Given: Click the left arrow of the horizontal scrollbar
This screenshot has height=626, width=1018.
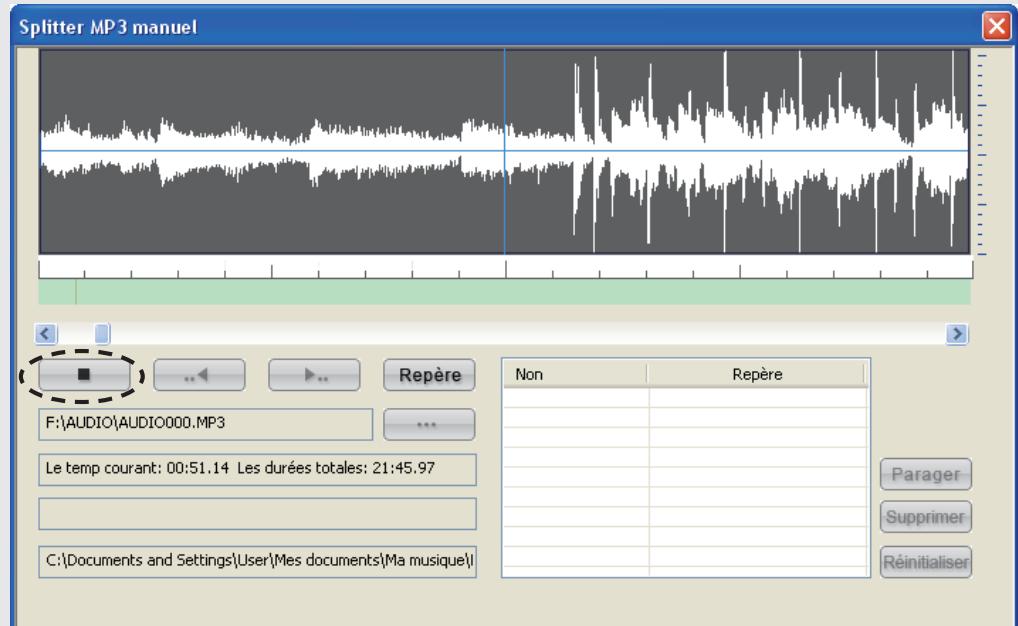Looking at the screenshot, I should click(45, 334).
